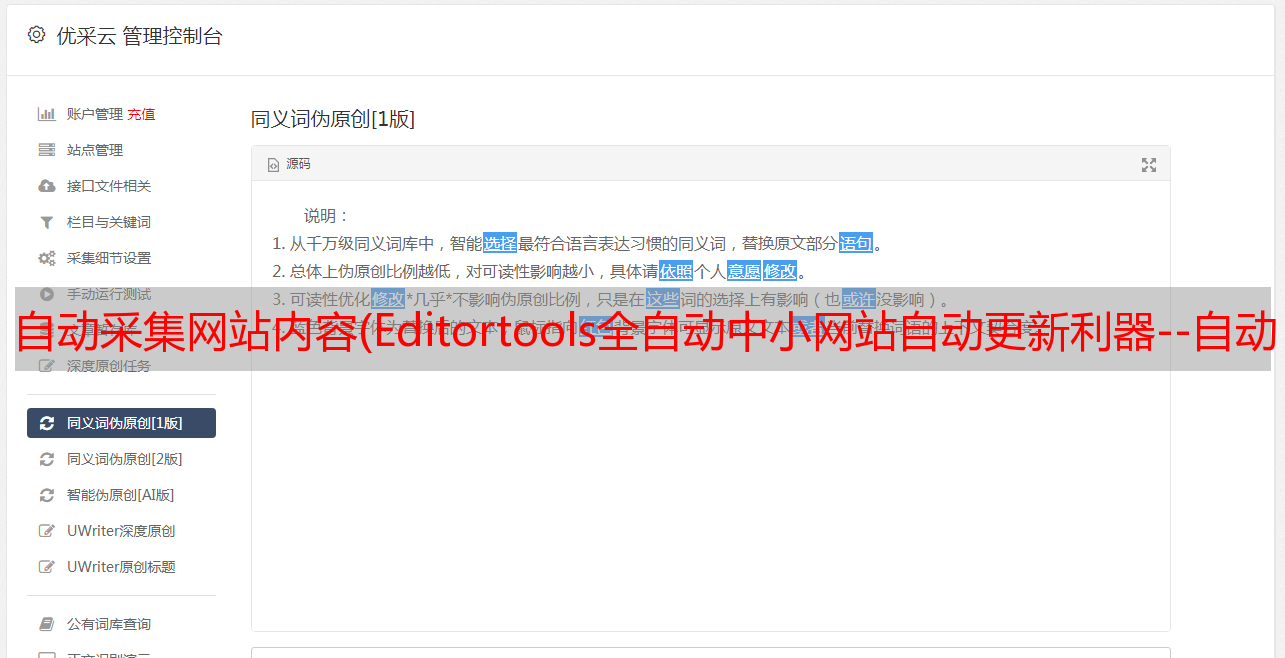Click the page heading 同义词伪原创[1版]

pos(333,119)
